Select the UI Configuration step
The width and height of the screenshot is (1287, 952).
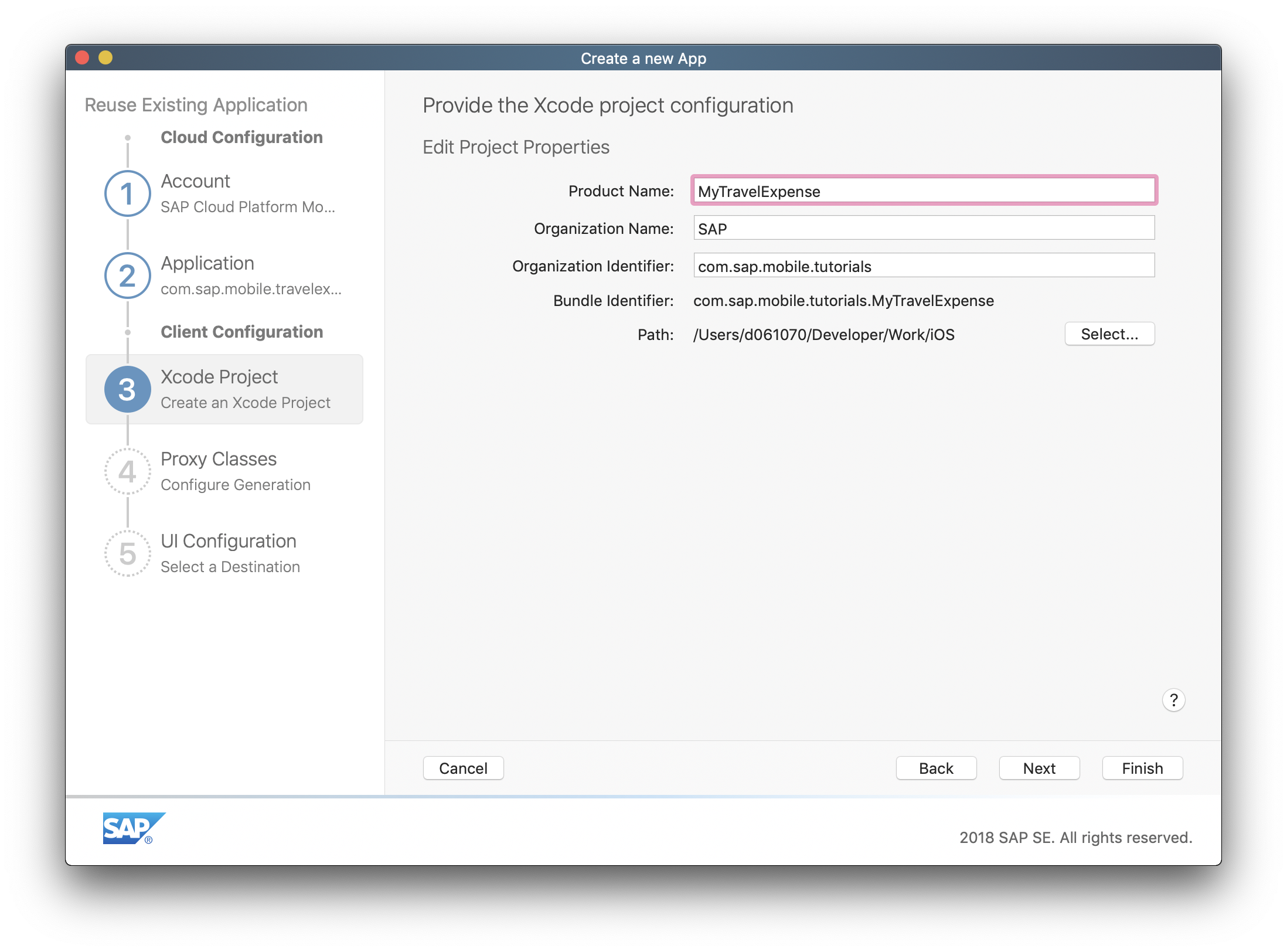224,553
